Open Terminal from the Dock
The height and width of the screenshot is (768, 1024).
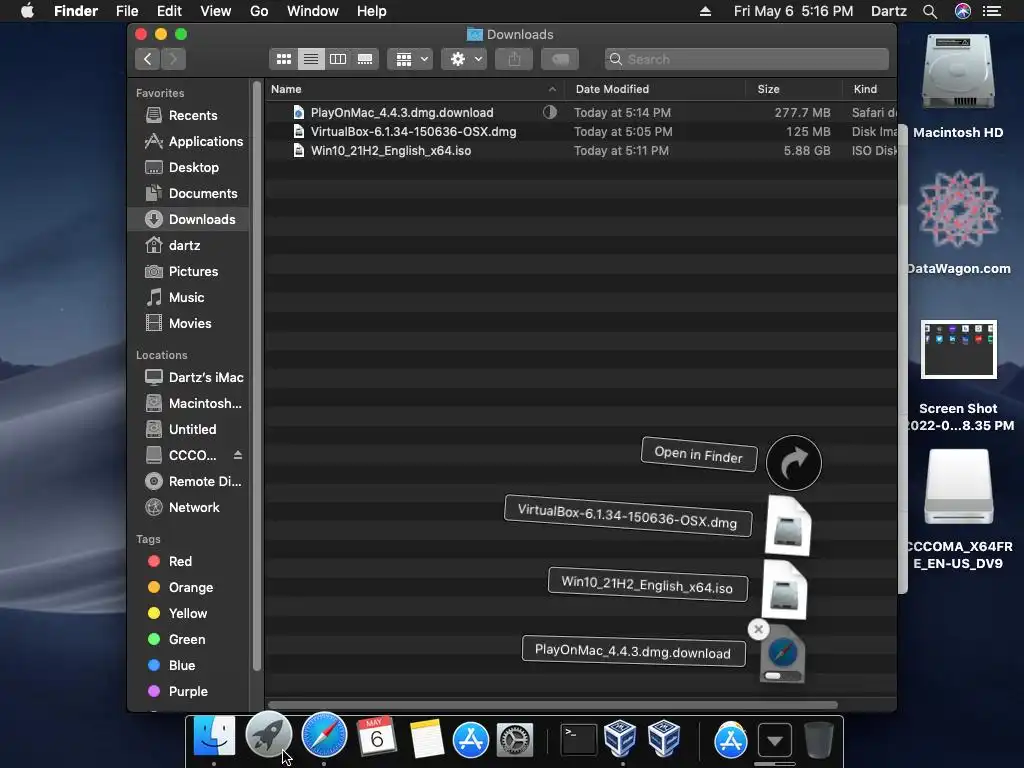tap(579, 740)
